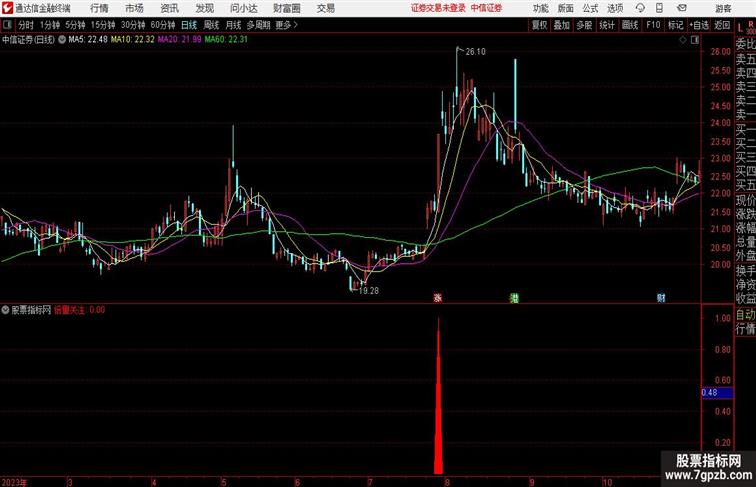This screenshot has height=487, width=756.
Task: Click the 复权 button
Action: tap(540, 25)
